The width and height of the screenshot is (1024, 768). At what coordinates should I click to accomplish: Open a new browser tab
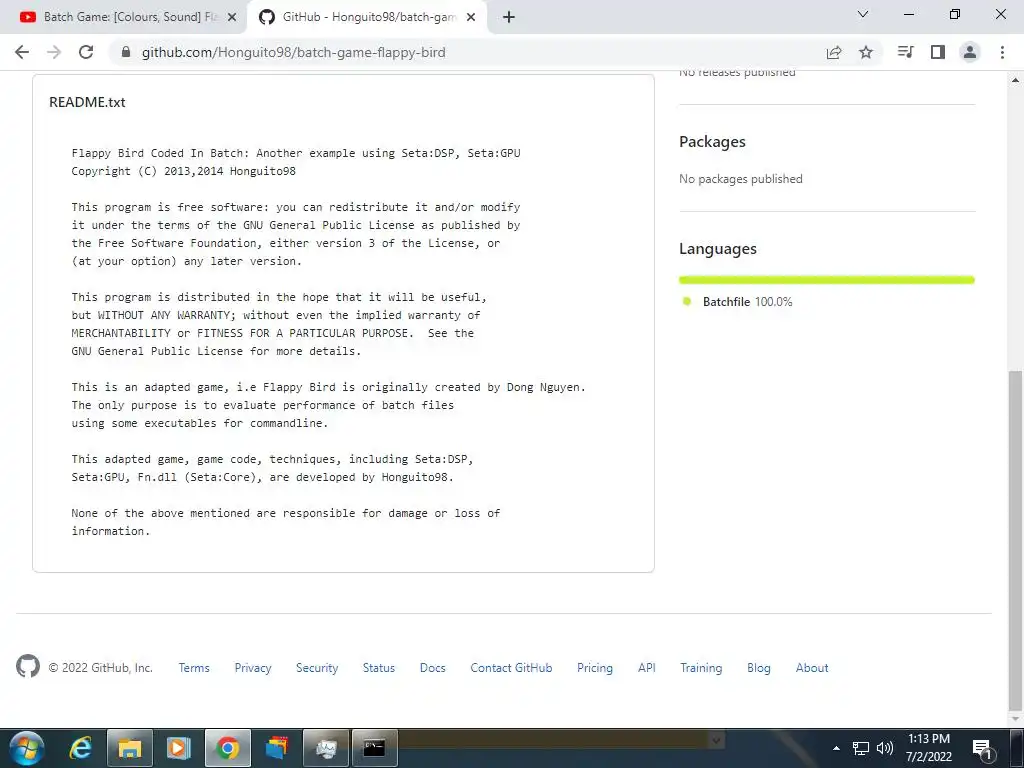[509, 17]
